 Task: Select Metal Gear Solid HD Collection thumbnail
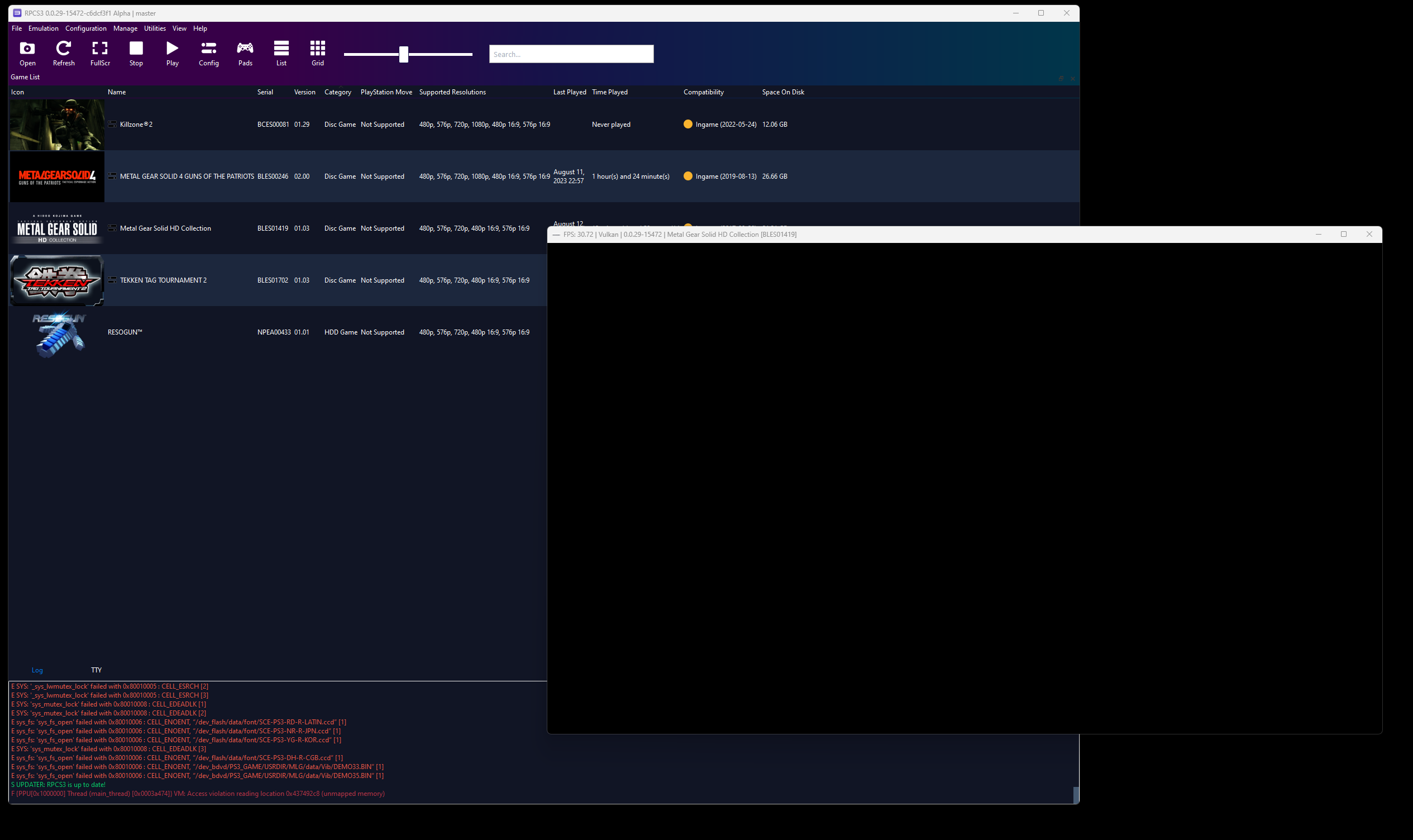click(57, 228)
